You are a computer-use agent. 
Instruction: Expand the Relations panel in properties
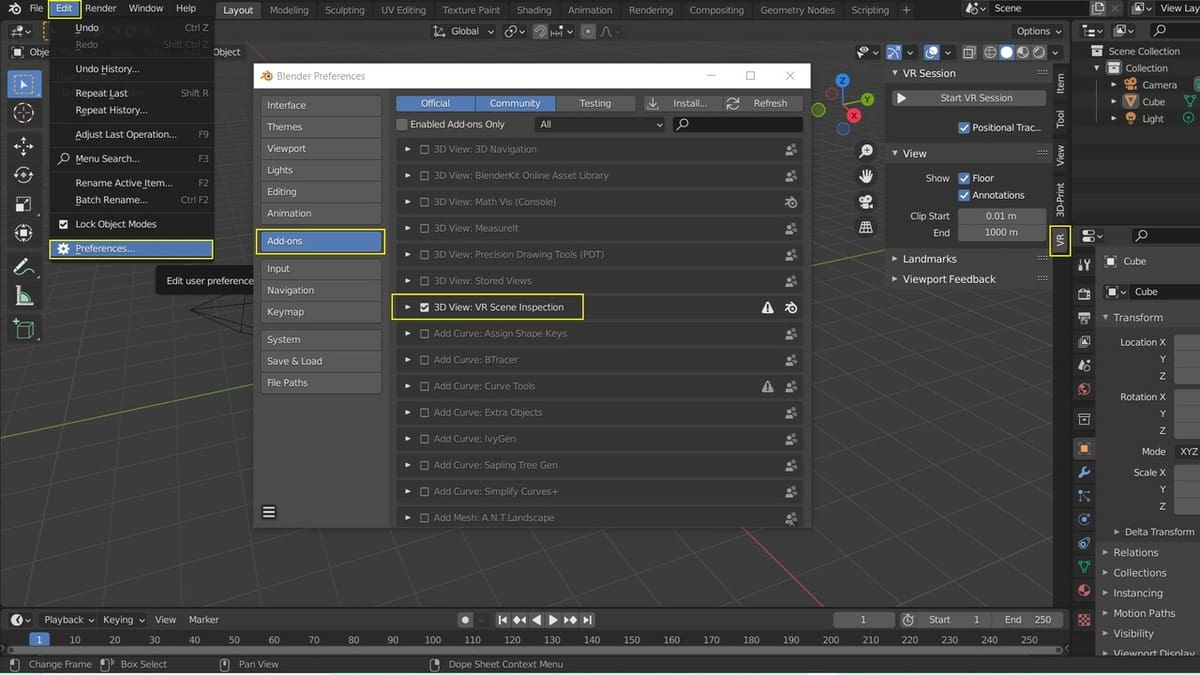pos(1136,552)
